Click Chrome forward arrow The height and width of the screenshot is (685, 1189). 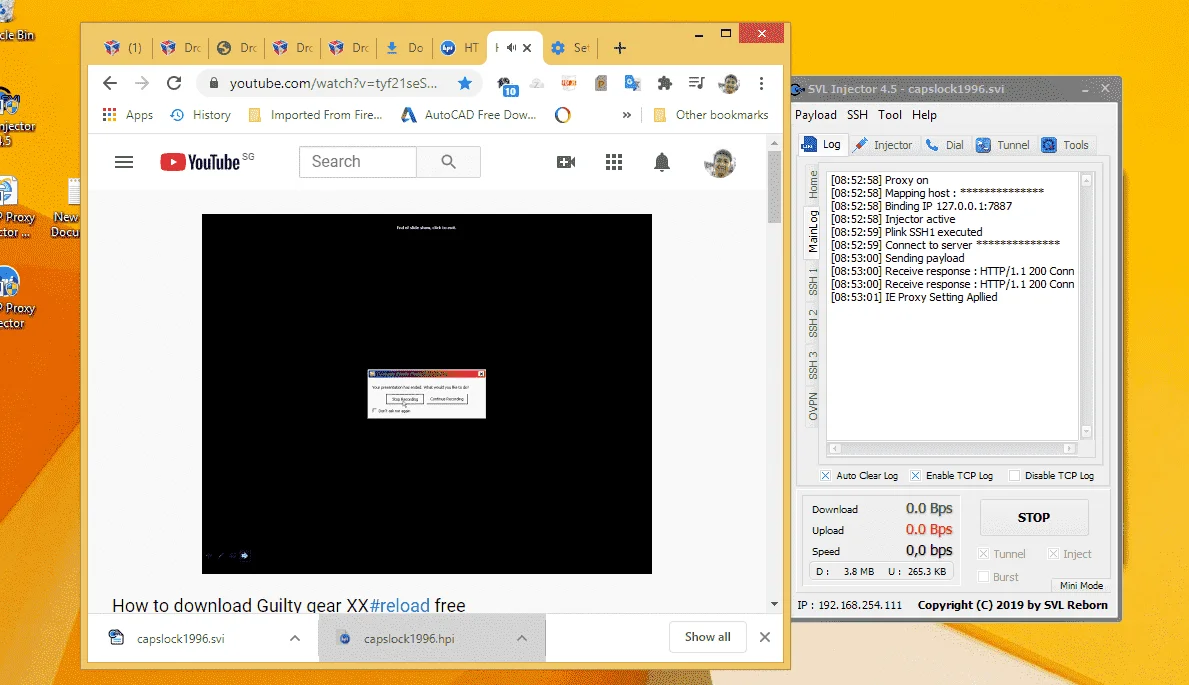[x=142, y=83]
